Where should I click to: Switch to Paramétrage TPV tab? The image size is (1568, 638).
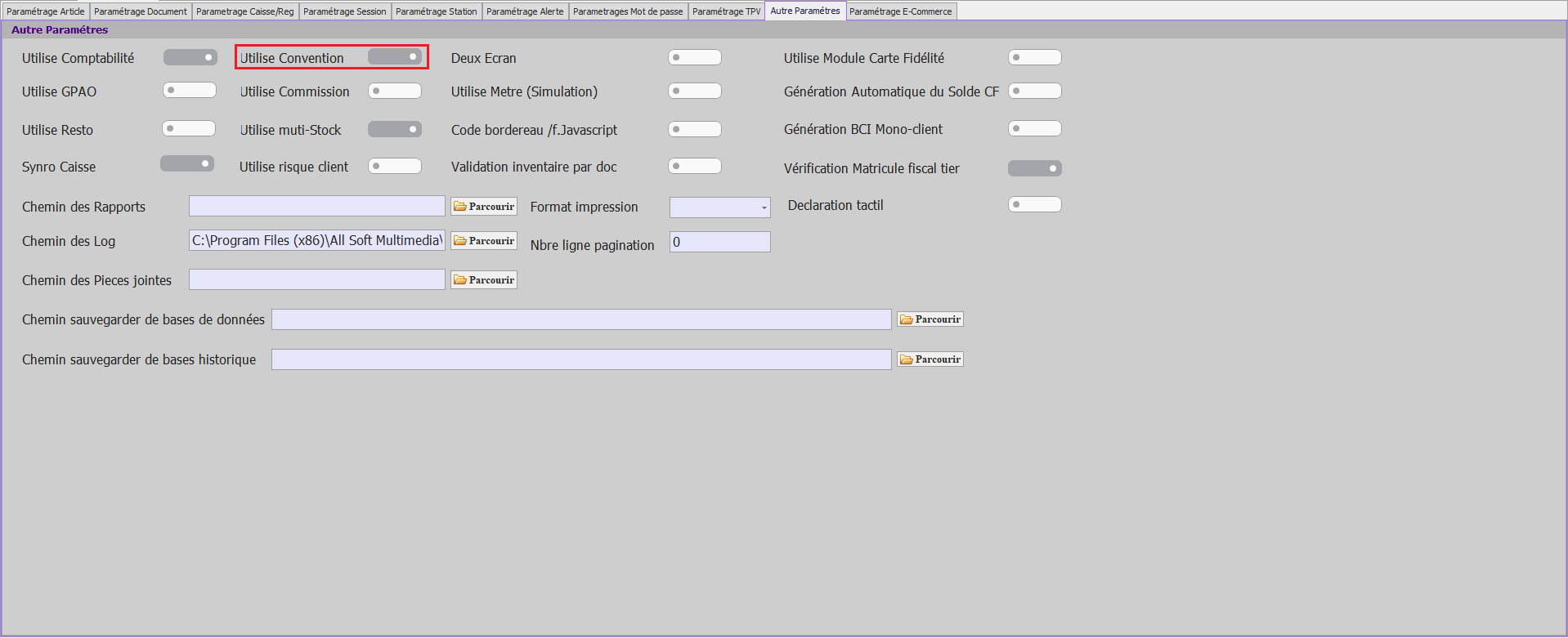pyautogui.click(x=727, y=11)
